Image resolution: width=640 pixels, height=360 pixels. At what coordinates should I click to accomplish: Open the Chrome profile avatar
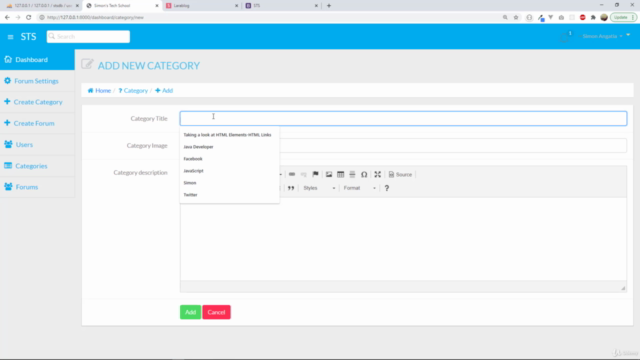(604, 17)
